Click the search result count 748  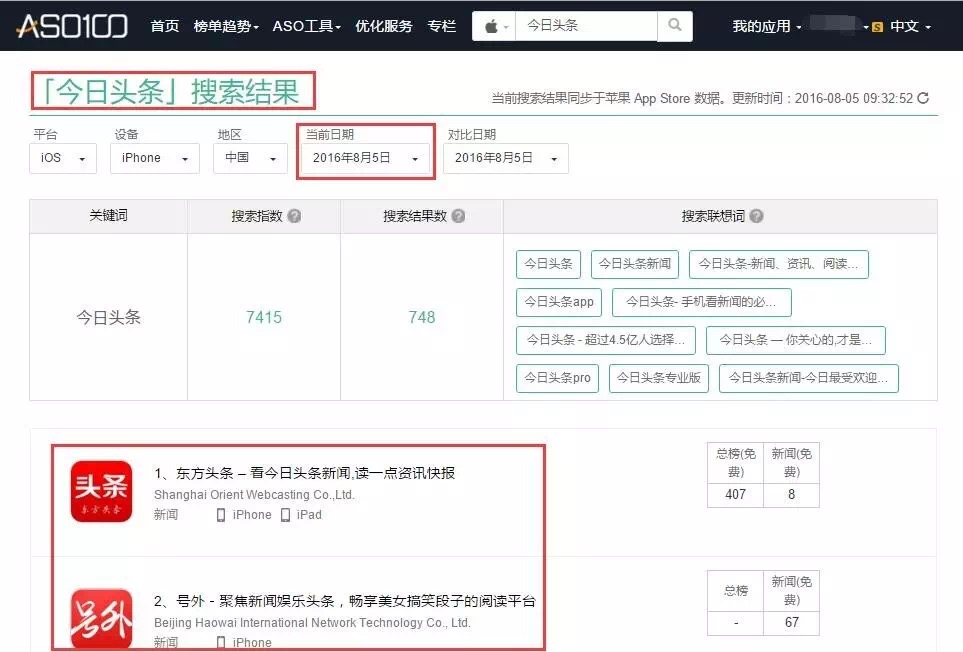coord(422,317)
